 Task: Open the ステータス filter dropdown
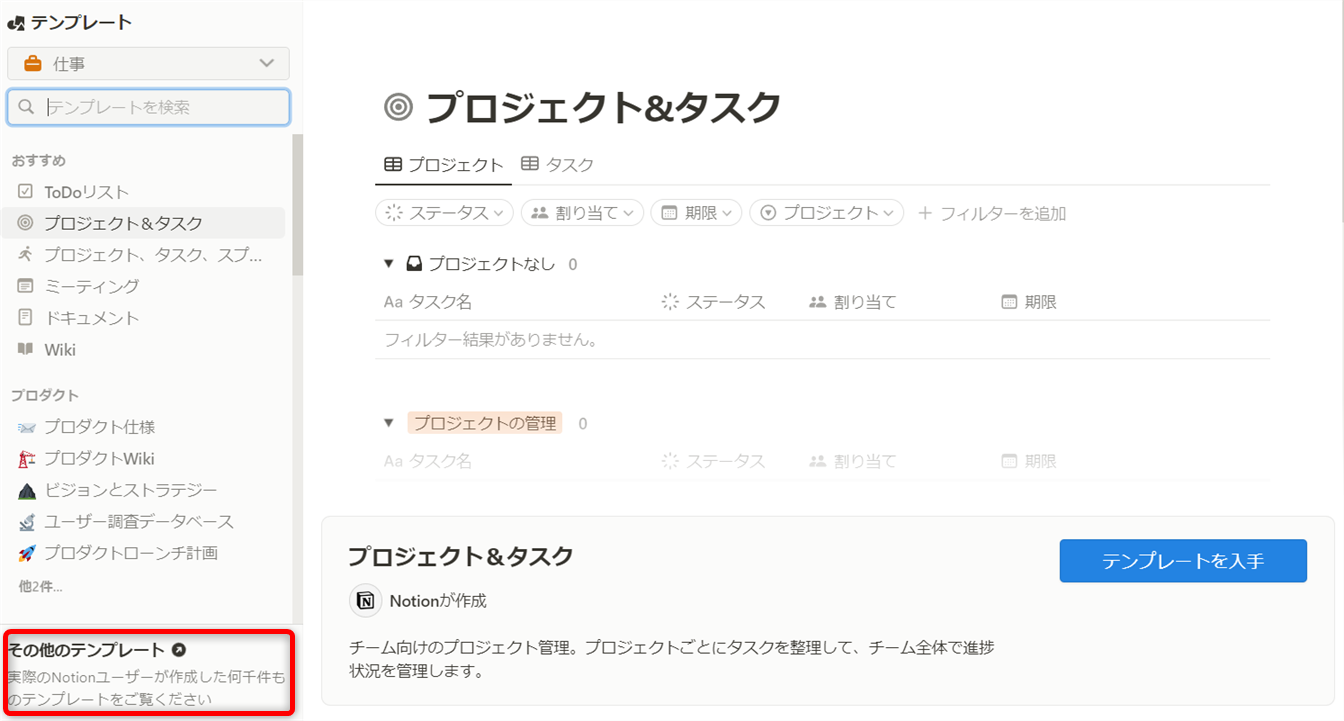click(445, 212)
